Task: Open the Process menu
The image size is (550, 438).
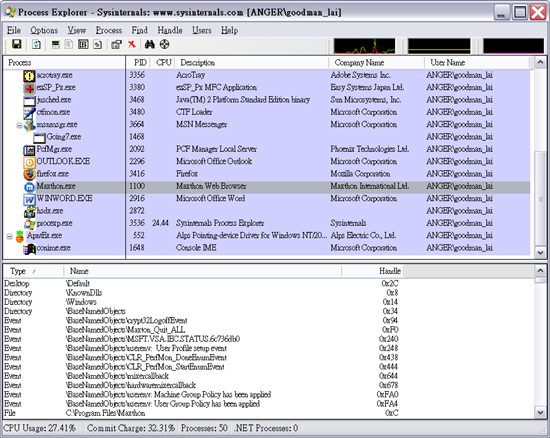Action: point(109,31)
